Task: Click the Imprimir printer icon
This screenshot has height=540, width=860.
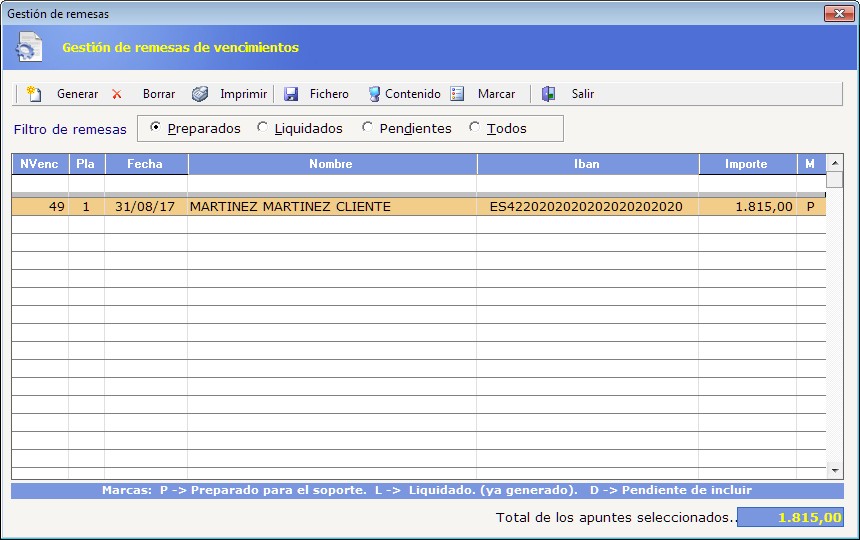Action: click(200, 94)
